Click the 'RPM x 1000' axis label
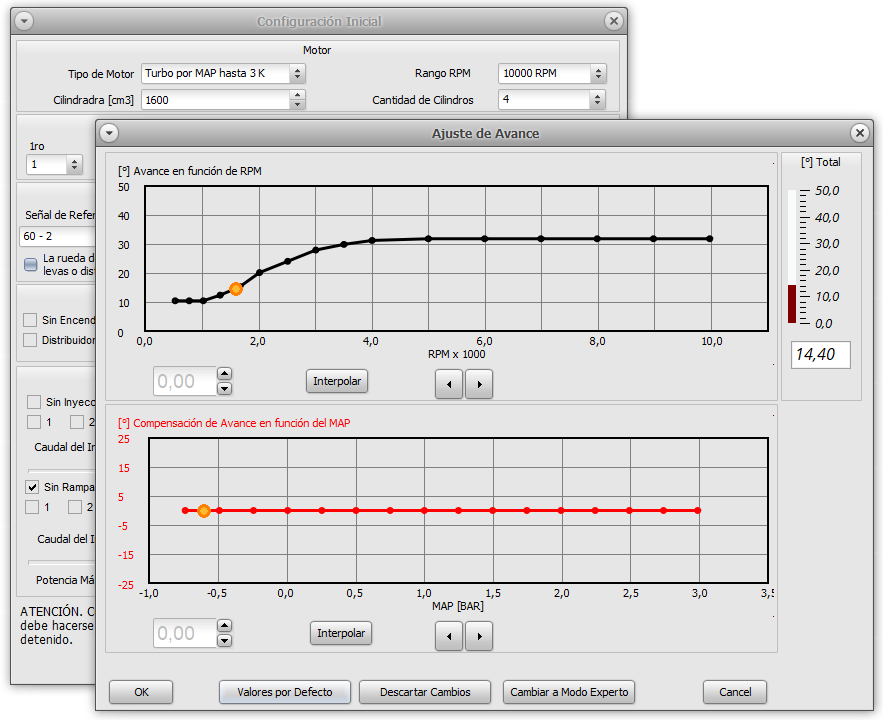The image size is (883, 720). (456, 354)
